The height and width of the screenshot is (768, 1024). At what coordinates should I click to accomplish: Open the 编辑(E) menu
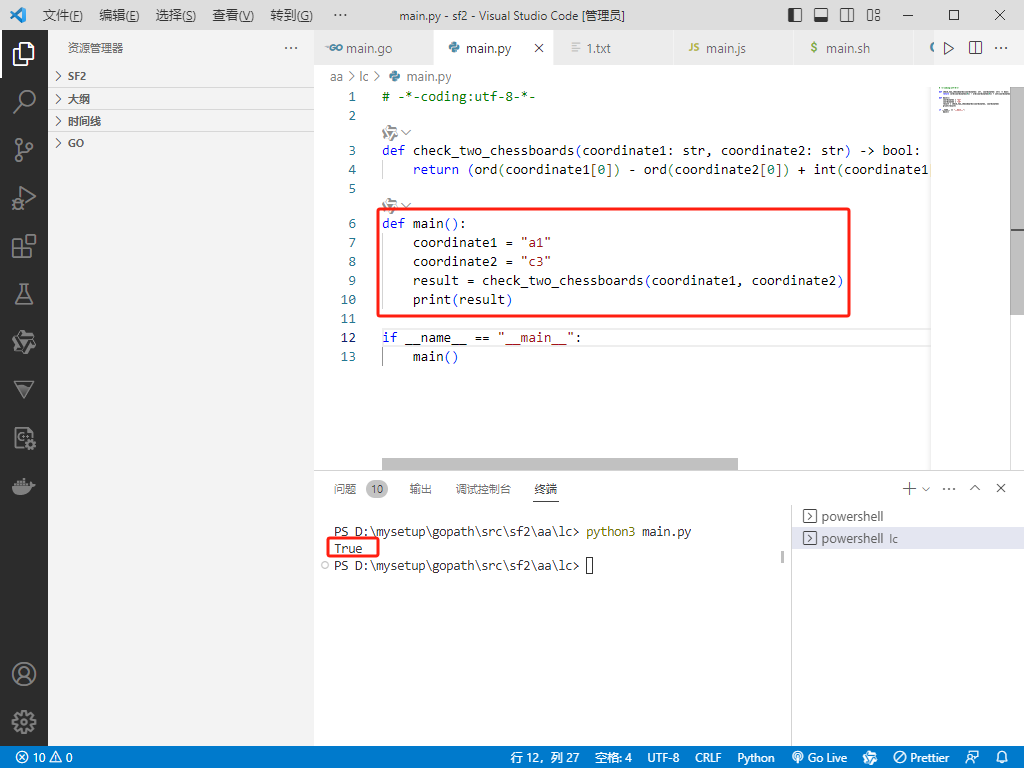point(119,15)
